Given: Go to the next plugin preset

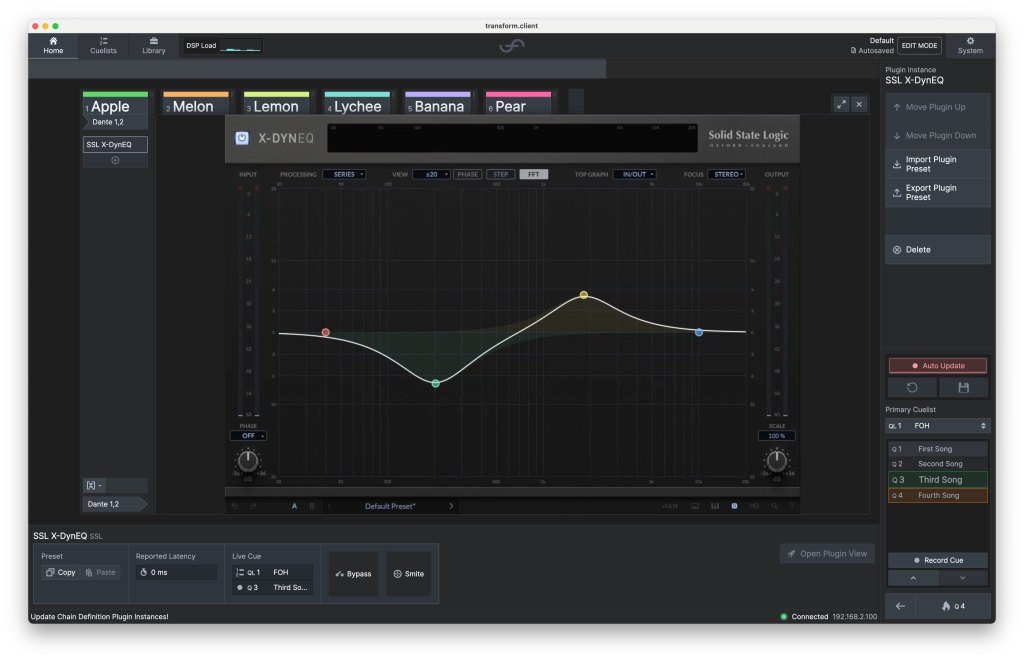Looking at the screenshot, I should [x=451, y=506].
